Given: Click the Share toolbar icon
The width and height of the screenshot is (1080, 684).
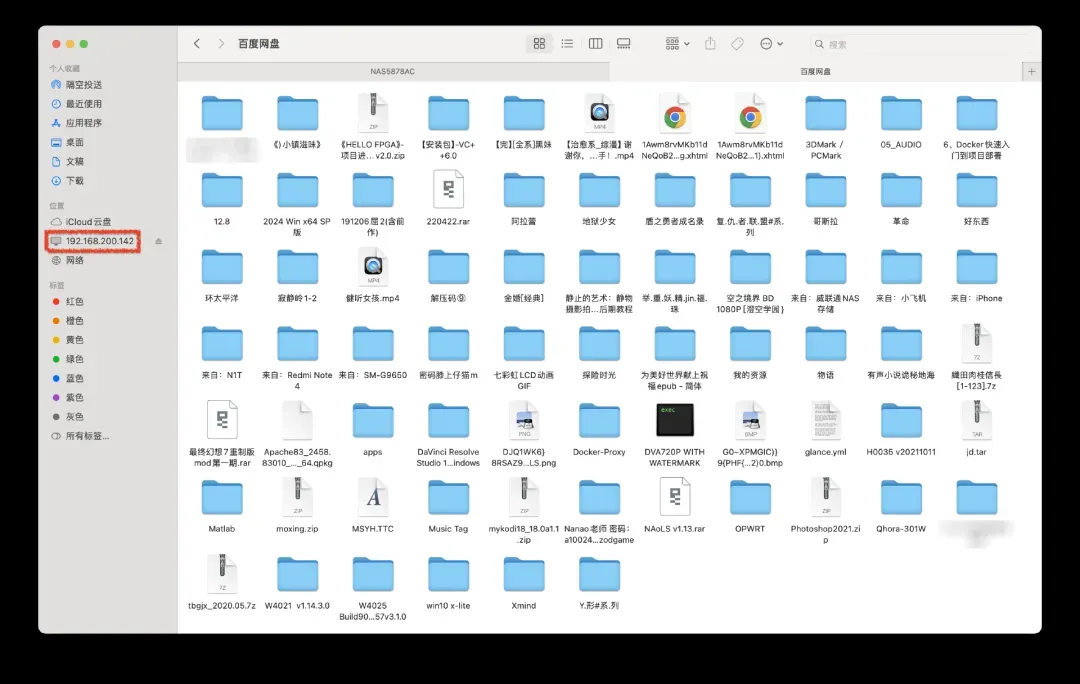Looking at the screenshot, I should coord(710,44).
